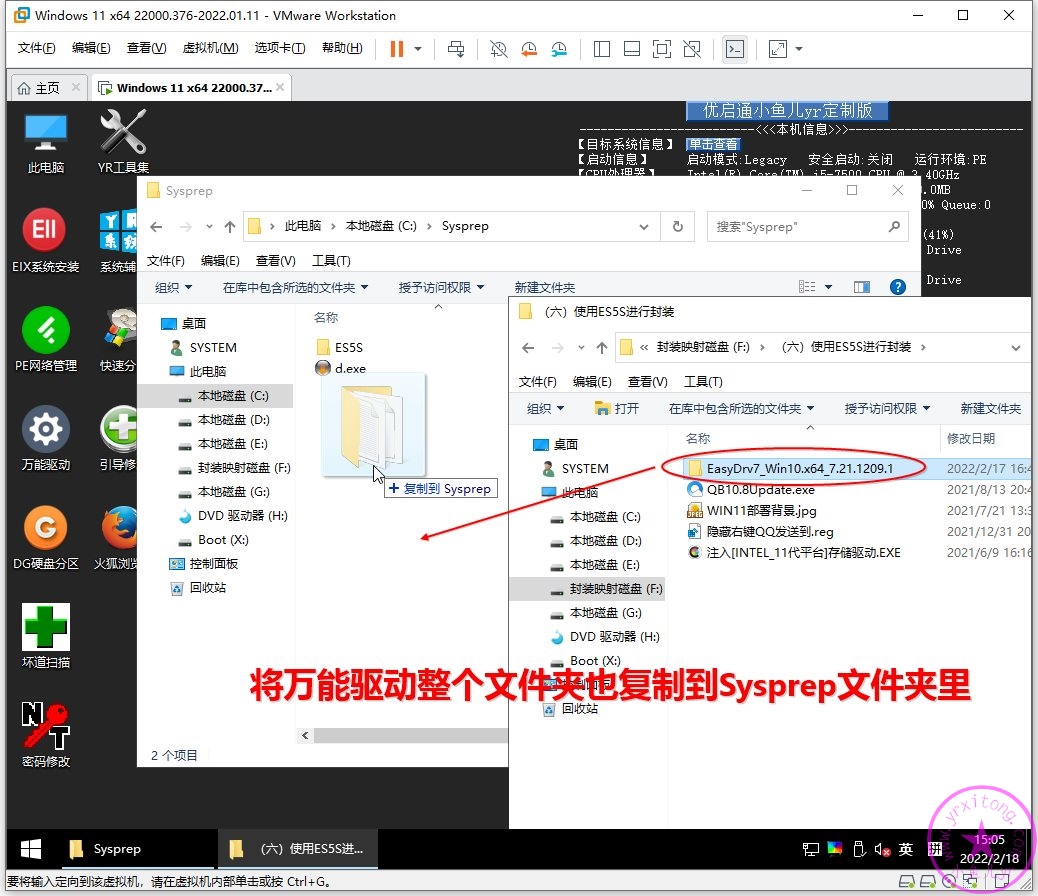Viewport: 1038px width, 896px height.
Task: Launch the 火狐浏览器 desktop icon
Action: 117,537
